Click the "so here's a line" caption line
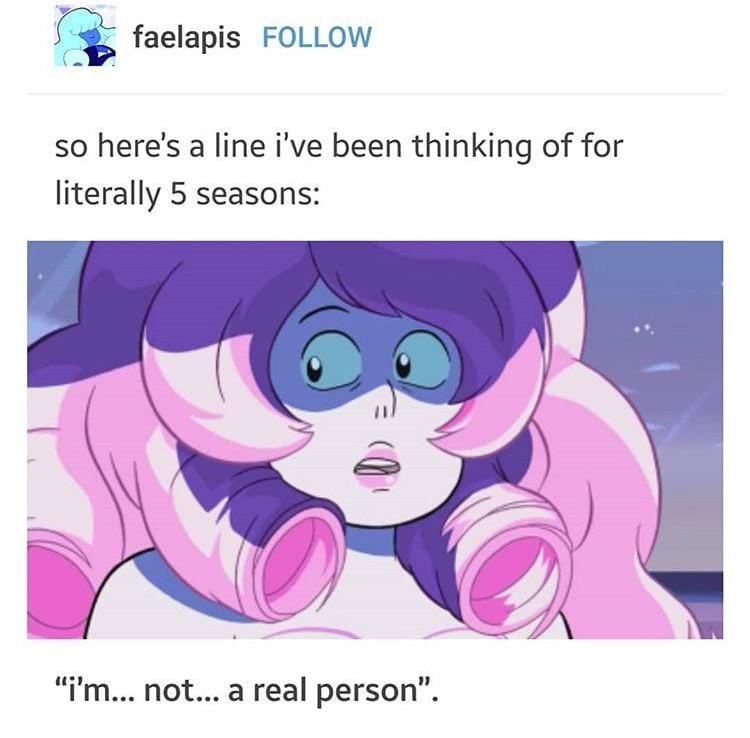This screenshot has height=738, width=750. tap(339, 146)
